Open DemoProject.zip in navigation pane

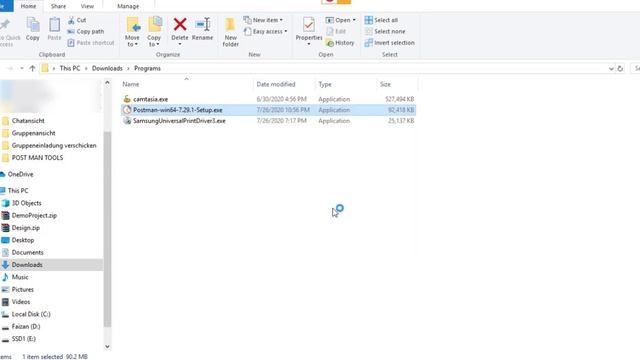coord(34,216)
